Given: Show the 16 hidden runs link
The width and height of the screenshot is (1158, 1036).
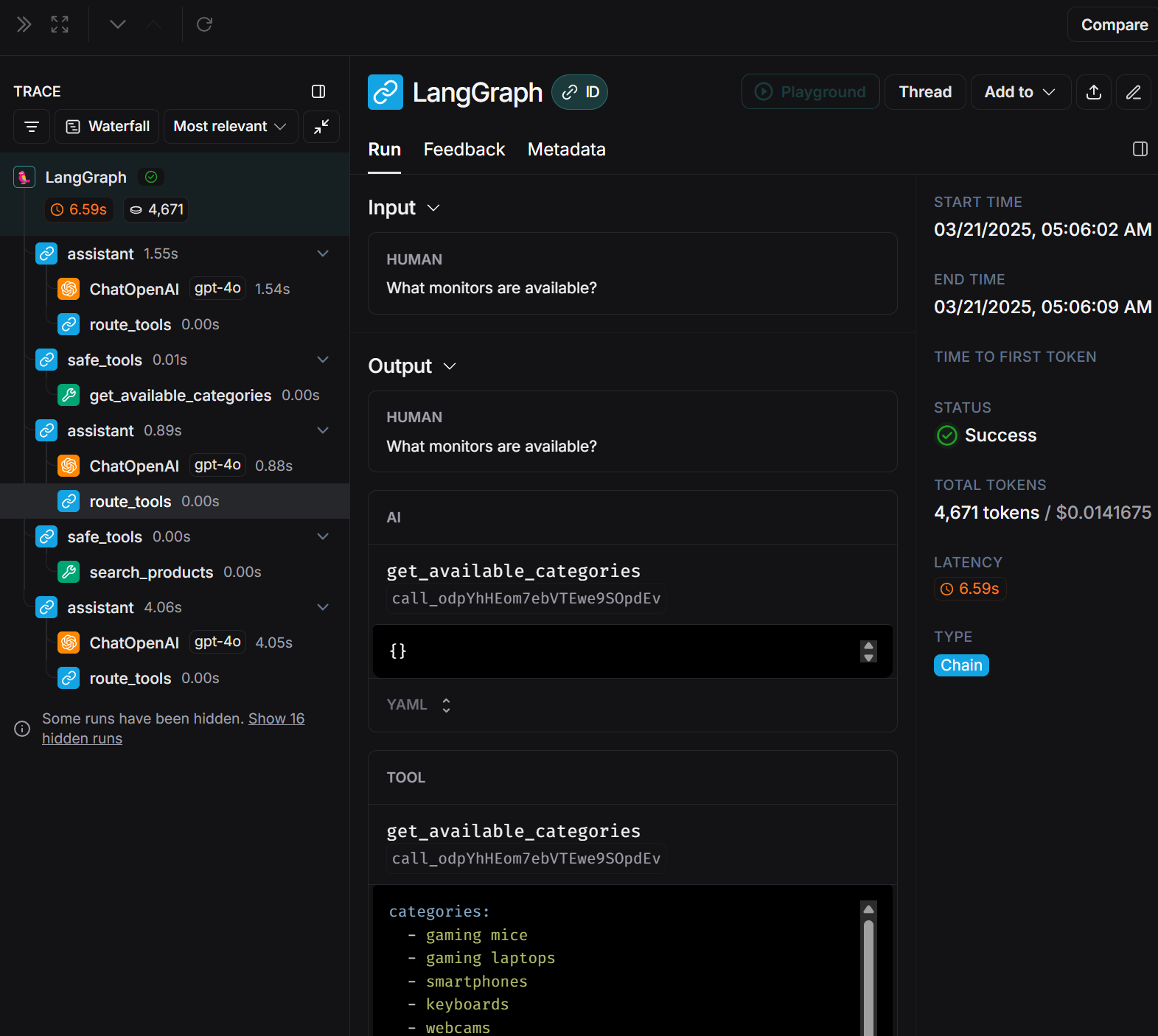Looking at the screenshot, I should (276, 718).
